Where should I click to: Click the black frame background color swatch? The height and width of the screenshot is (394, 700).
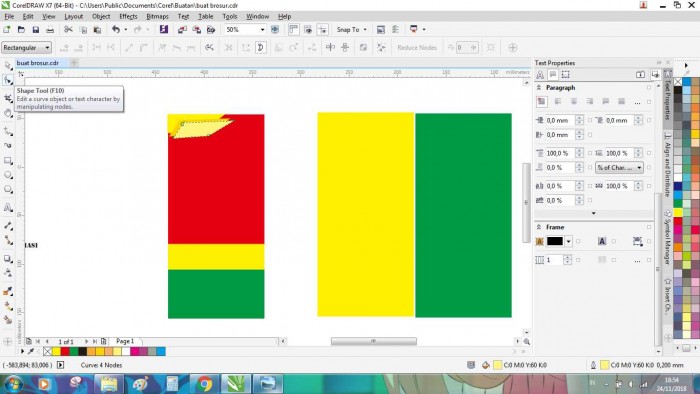coord(555,241)
